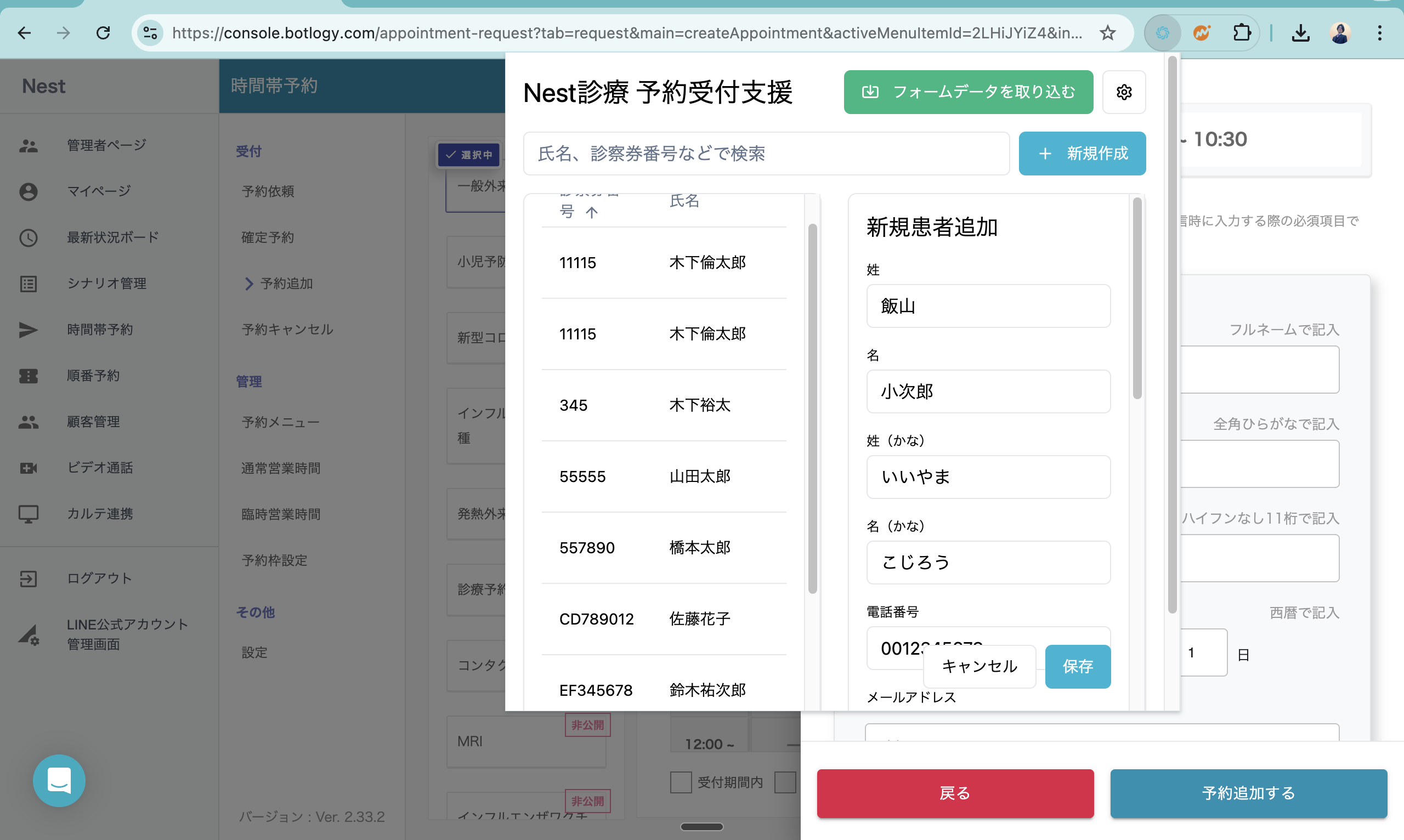Click the browser extensions puzzle icon
The image size is (1404, 840).
click(1242, 33)
